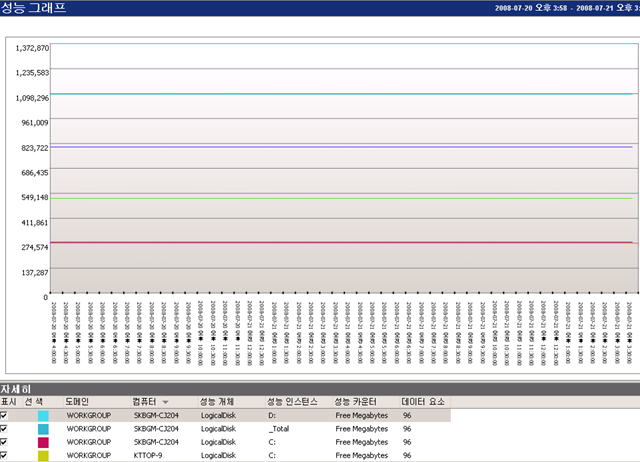The width and height of the screenshot is (640, 462).
Task: Select SKBGM-CJ204 in the D: row
Action: point(156,415)
